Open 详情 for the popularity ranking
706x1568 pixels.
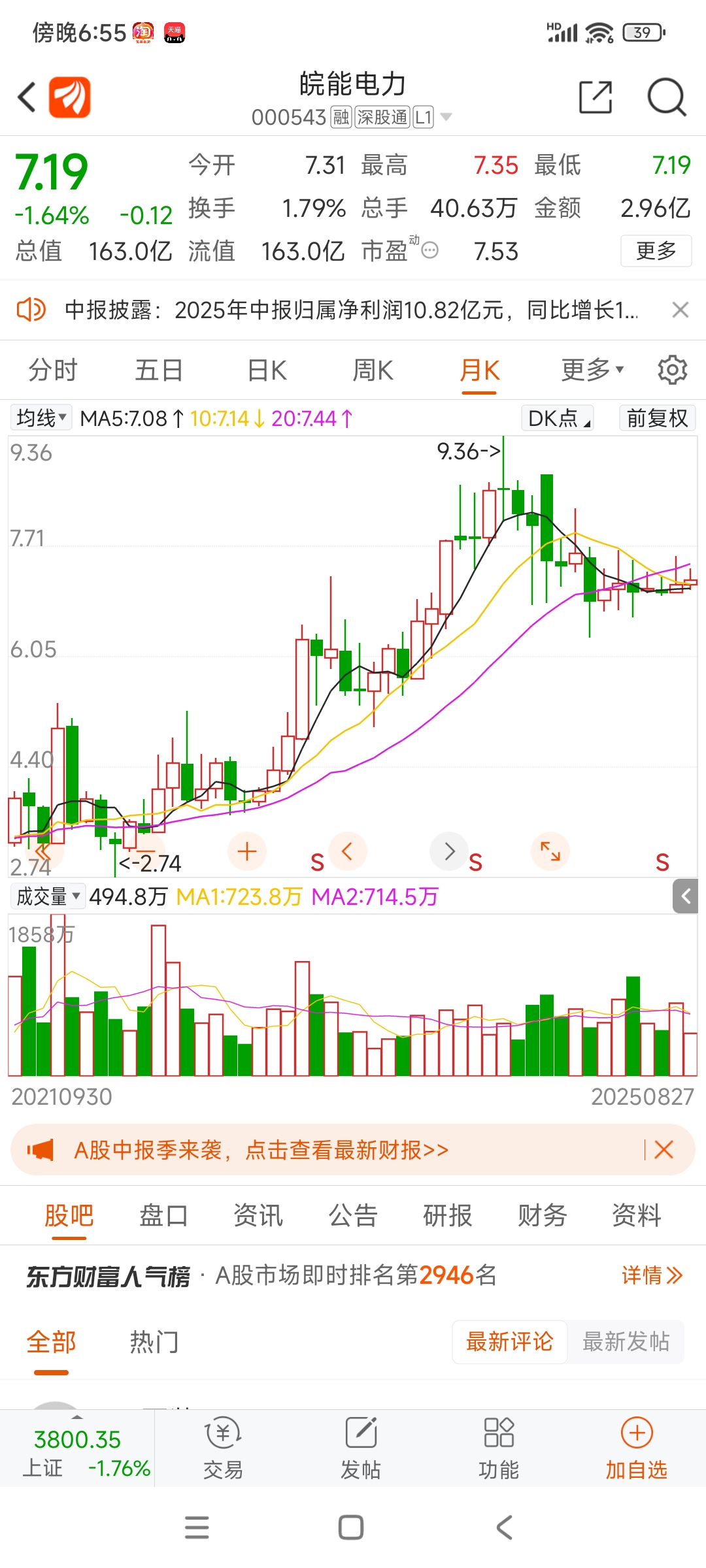click(652, 1275)
